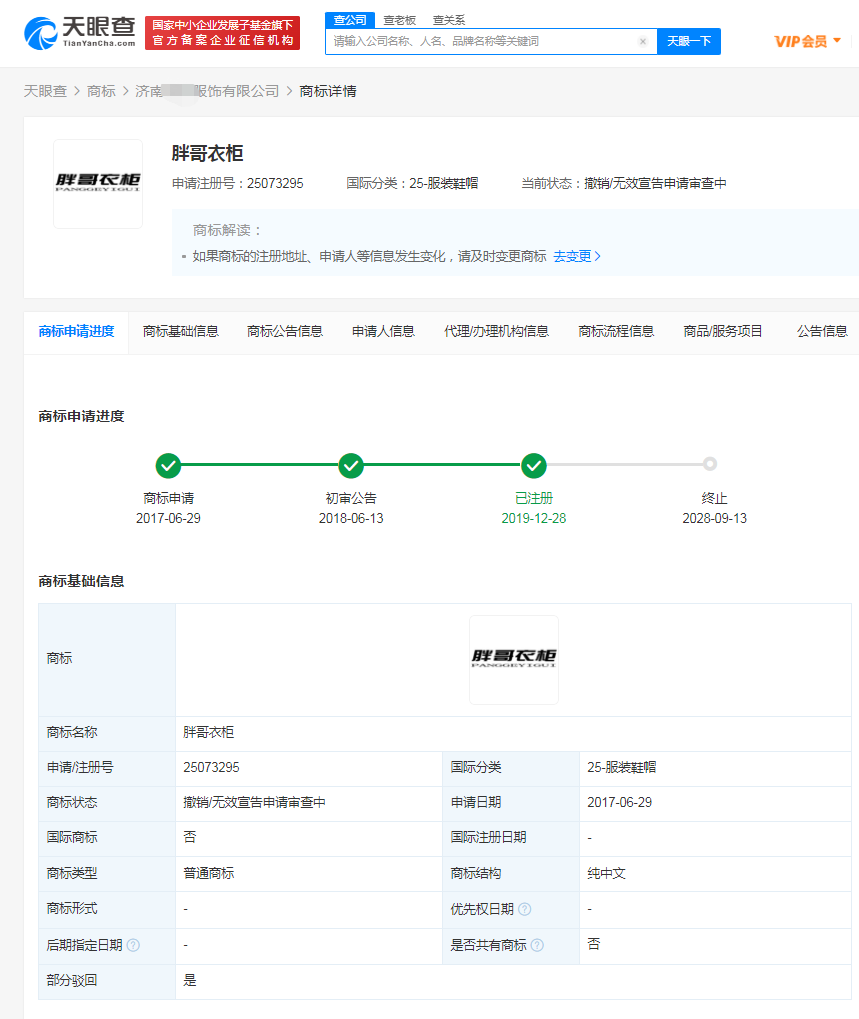Click the 普通商标 table cell
This screenshot has width=859, height=1019.
click(x=309, y=873)
